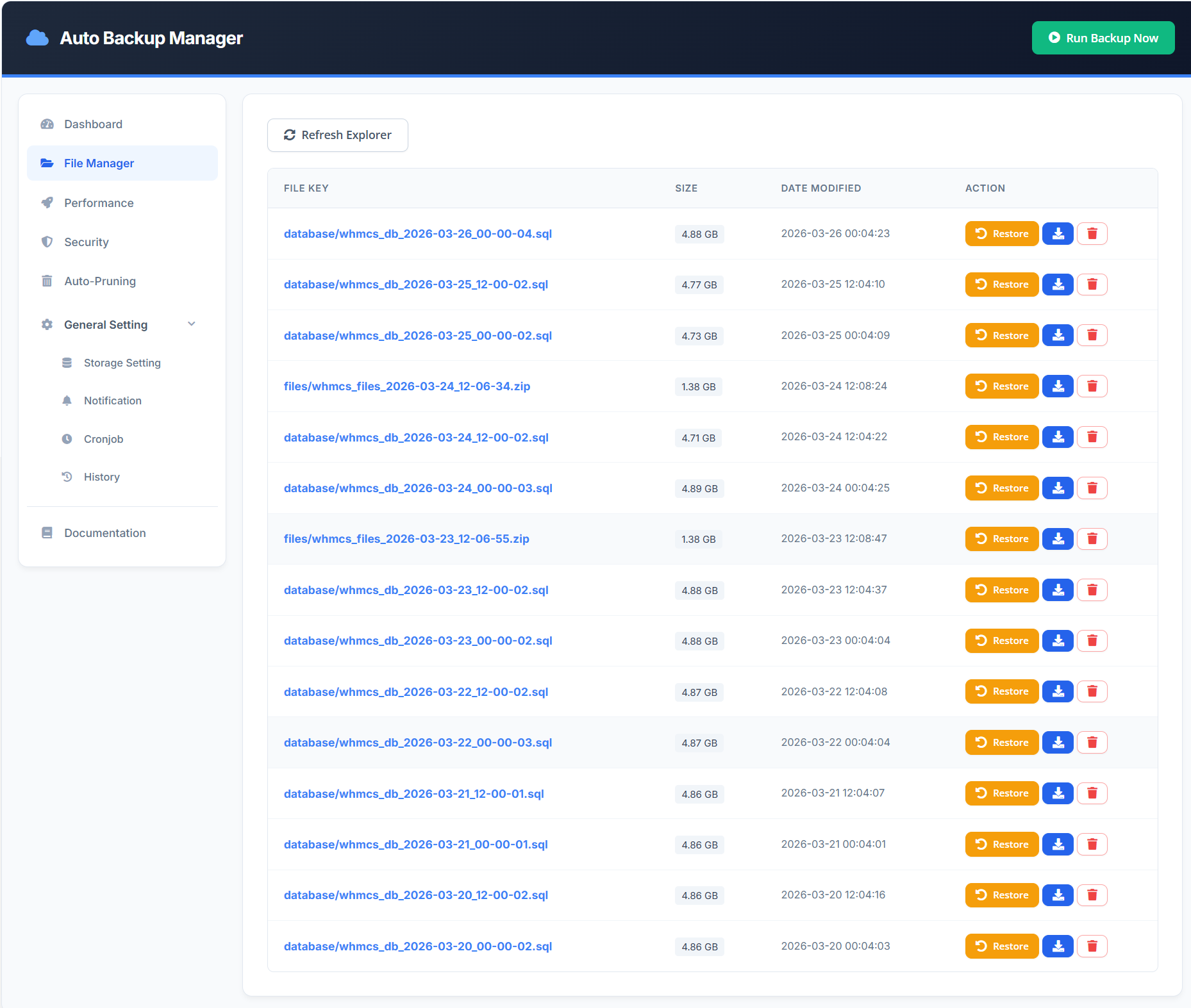Click the Date Modified column header
The height and width of the screenshot is (1008, 1191).
pyautogui.click(x=820, y=188)
